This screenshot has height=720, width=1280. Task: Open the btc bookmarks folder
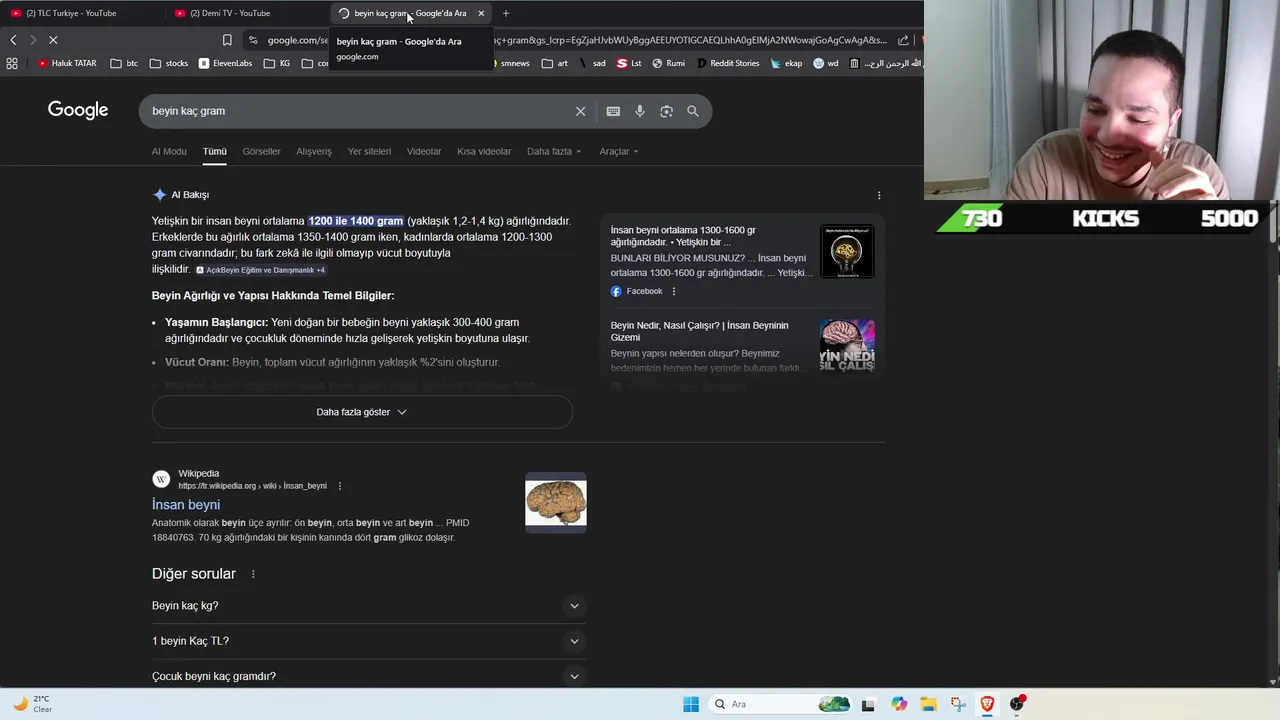point(124,63)
